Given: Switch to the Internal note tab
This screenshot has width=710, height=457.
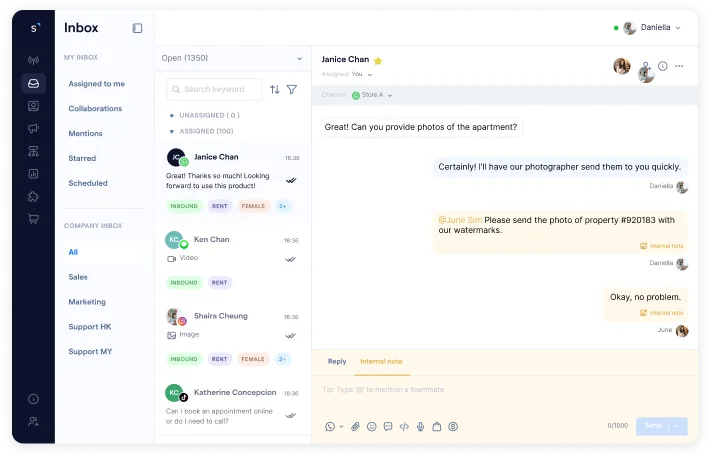Looking at the screenshot, I should [x=381, y=361].
